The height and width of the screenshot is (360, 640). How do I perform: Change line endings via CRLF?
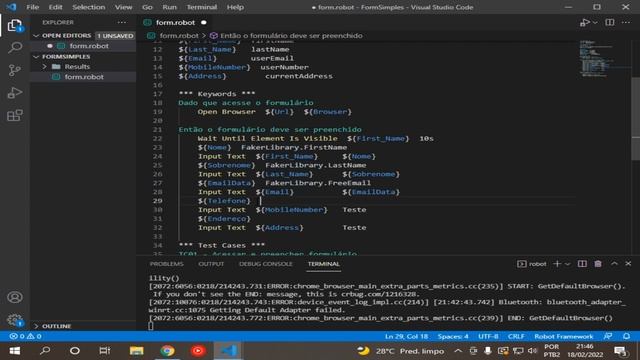(x=516, y=336)
